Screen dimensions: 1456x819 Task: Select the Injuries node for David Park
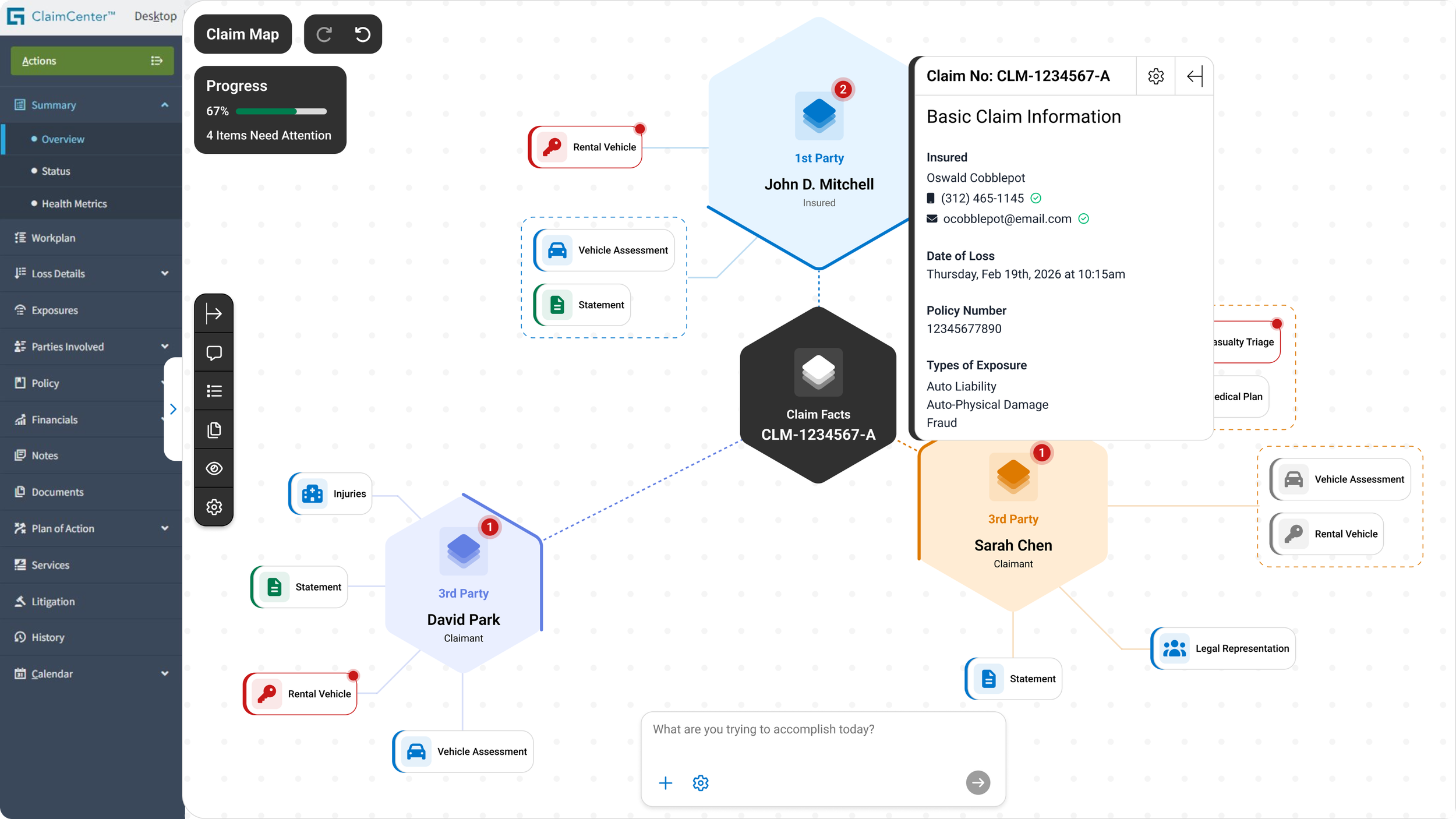point(330,494)
